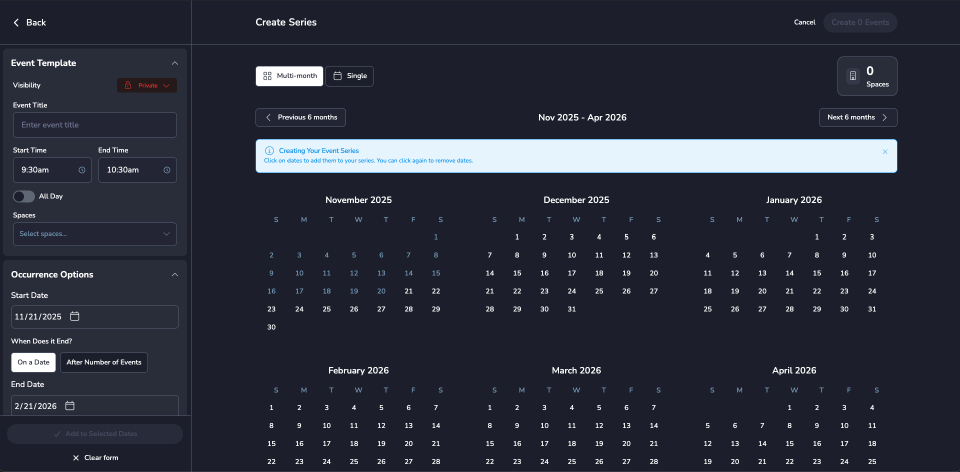Viewport: 960px width, 472px height.
Task: Dismiss the Creating Your Event Series banner
Action: coord(885,152)
